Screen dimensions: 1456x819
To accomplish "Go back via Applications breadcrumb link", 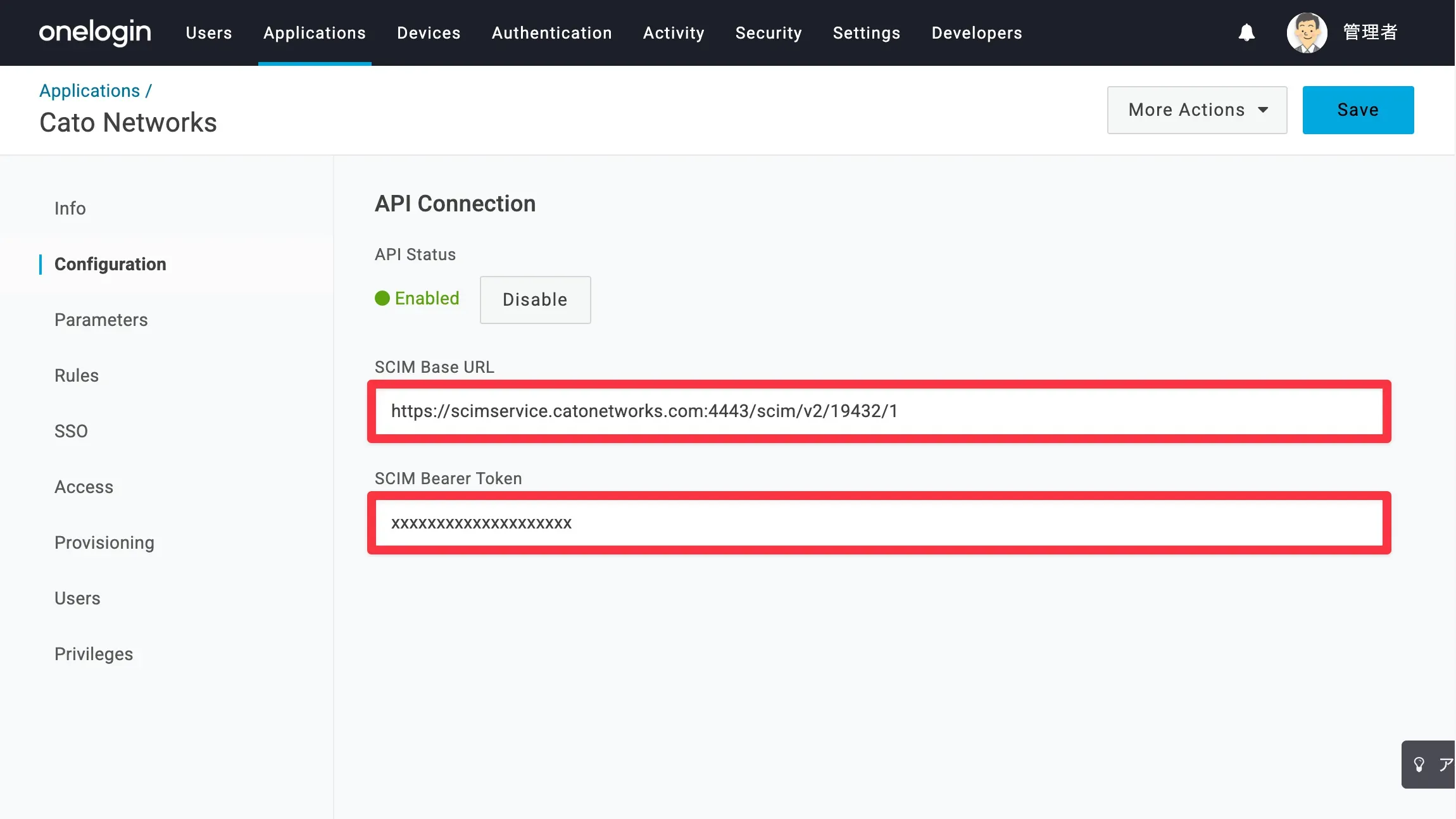I will pos(90,91).
